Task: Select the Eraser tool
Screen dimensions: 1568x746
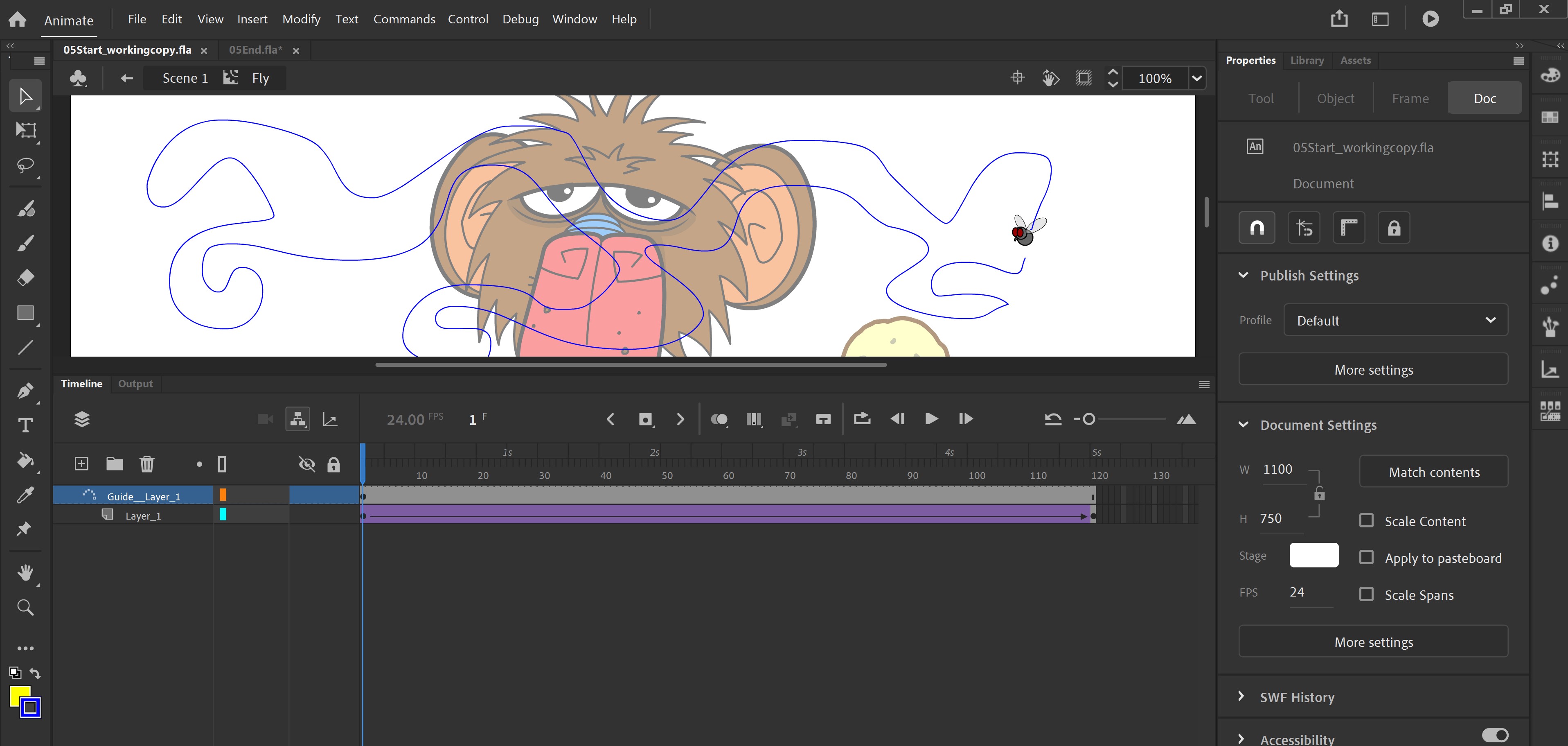Action: [25, 278]
